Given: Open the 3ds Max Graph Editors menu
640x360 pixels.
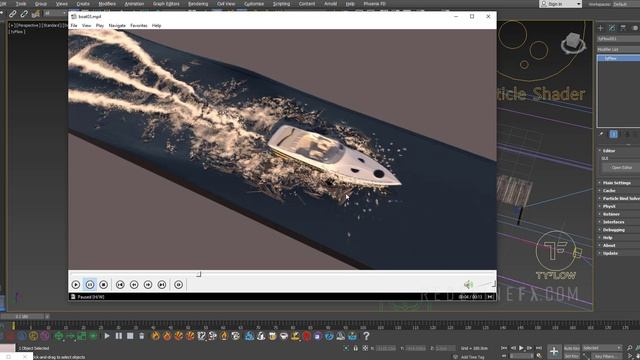Looking at the screenshot, I should (166, 4).
